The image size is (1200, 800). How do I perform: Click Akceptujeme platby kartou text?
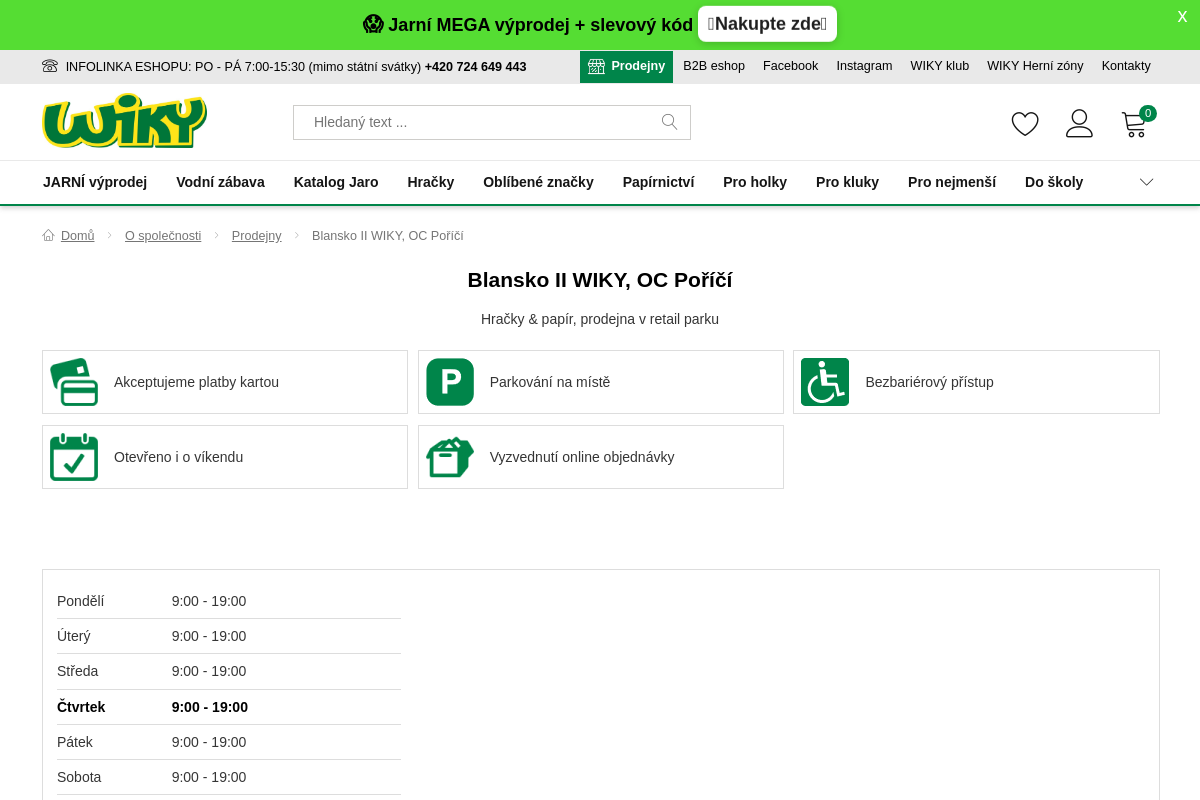[196, 382]
